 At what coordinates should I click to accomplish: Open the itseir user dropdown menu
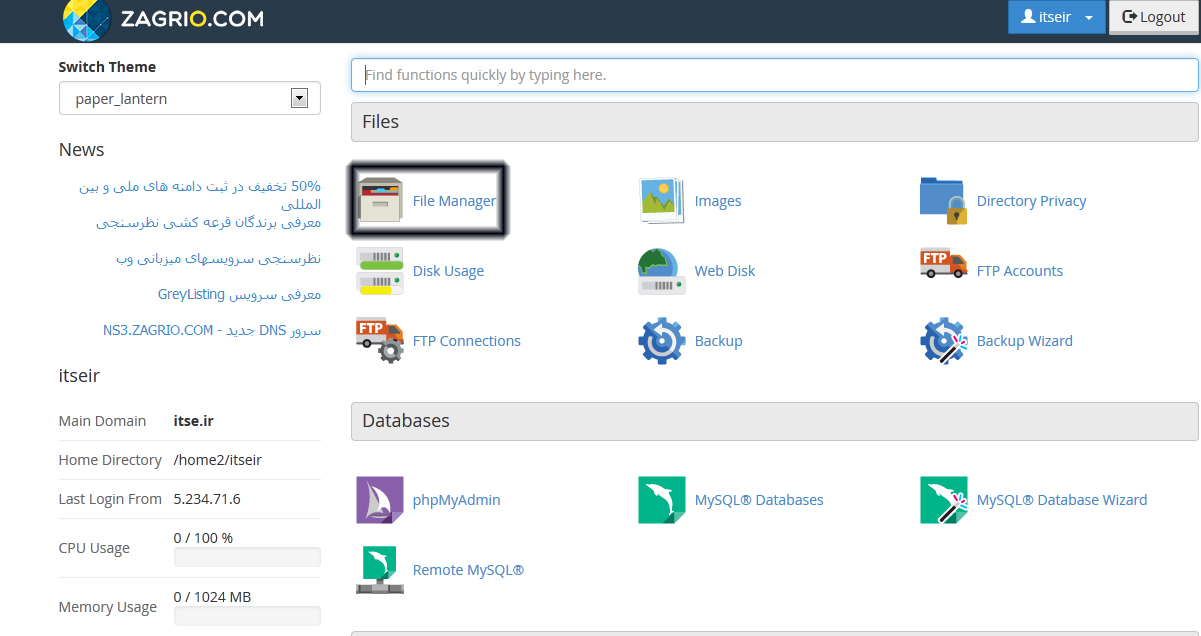tap(1057, 17)
